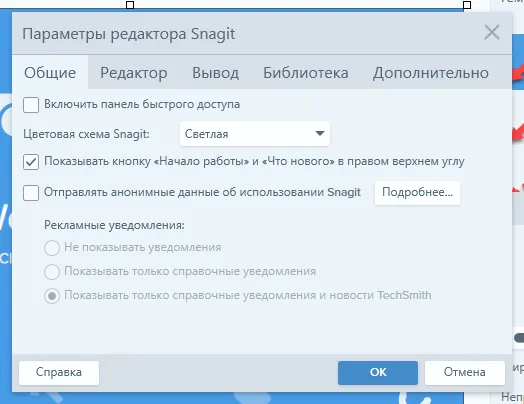Click the Отмена button
This screenshot has width=524, height=404.
tap(465, 373)
